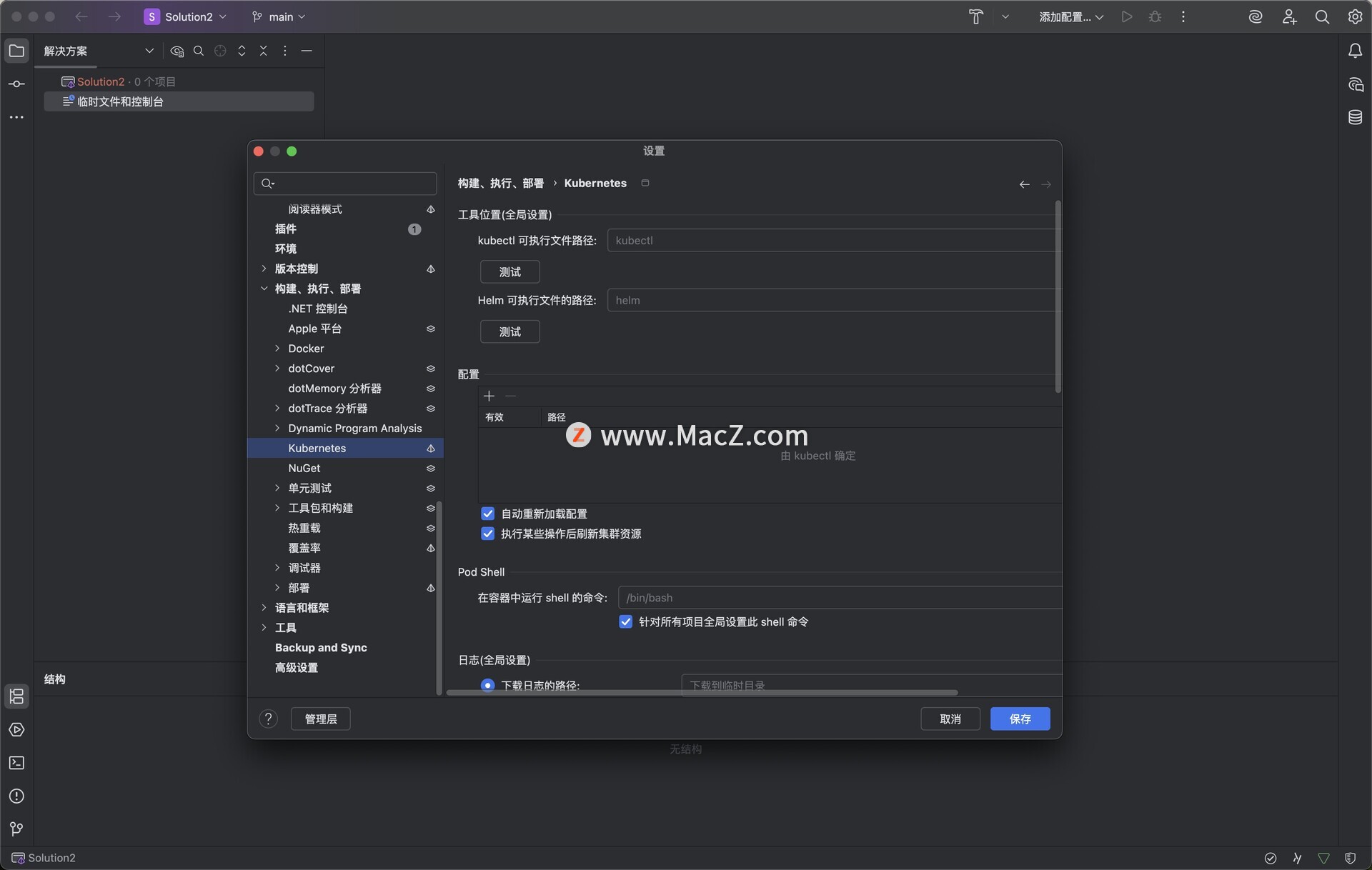Select Backup and Sync settings page
The width and height of the screenshot is (1372, 870).
coord(345,647)
